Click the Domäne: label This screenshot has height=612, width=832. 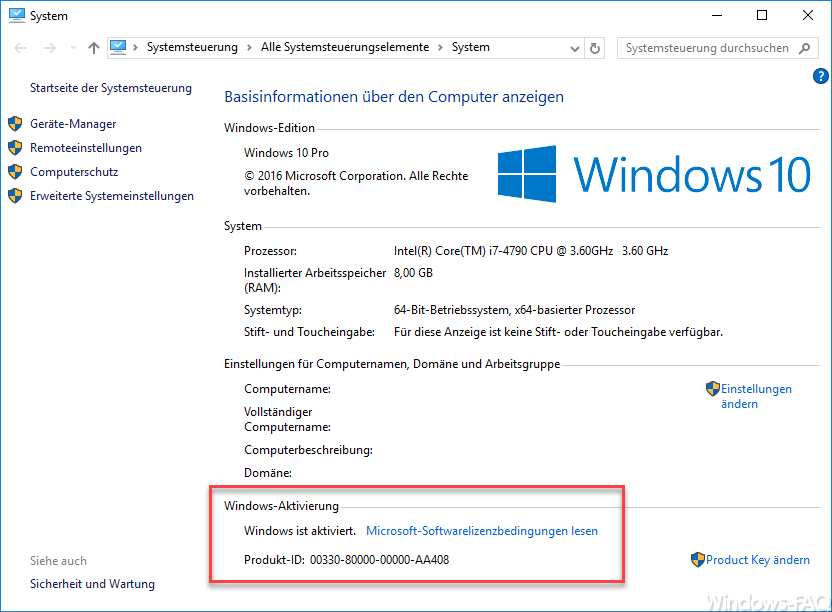tap(268, 473)
